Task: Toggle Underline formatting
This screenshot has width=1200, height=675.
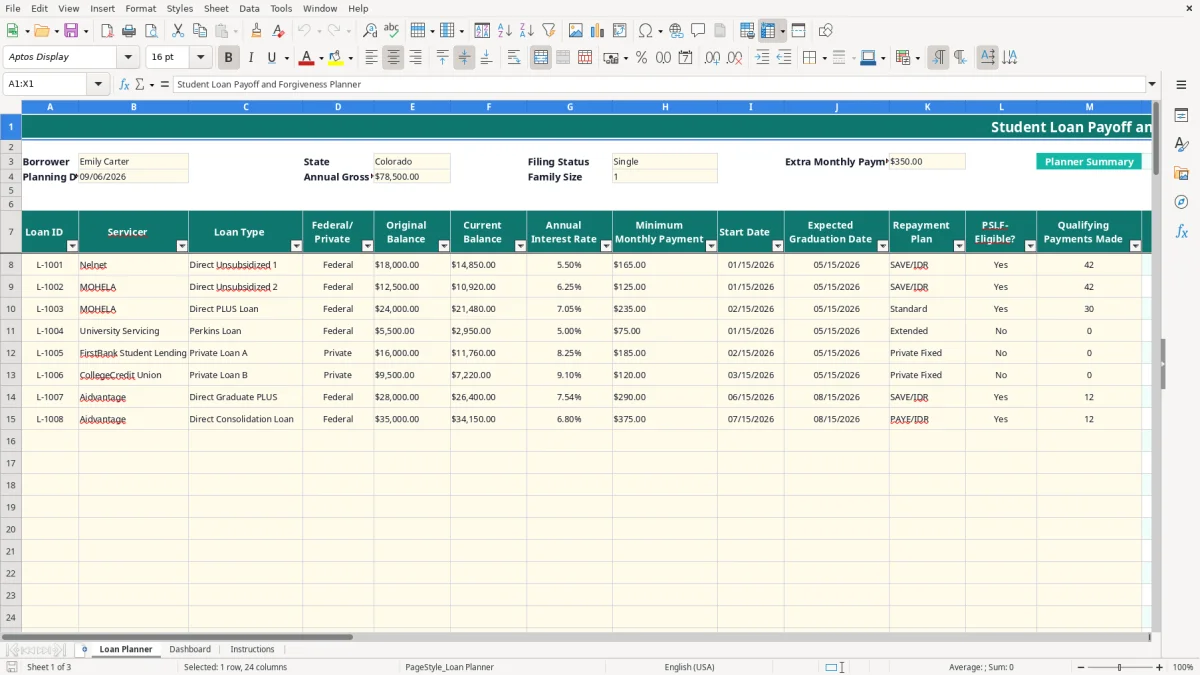Action: click(x=271, y=58)
